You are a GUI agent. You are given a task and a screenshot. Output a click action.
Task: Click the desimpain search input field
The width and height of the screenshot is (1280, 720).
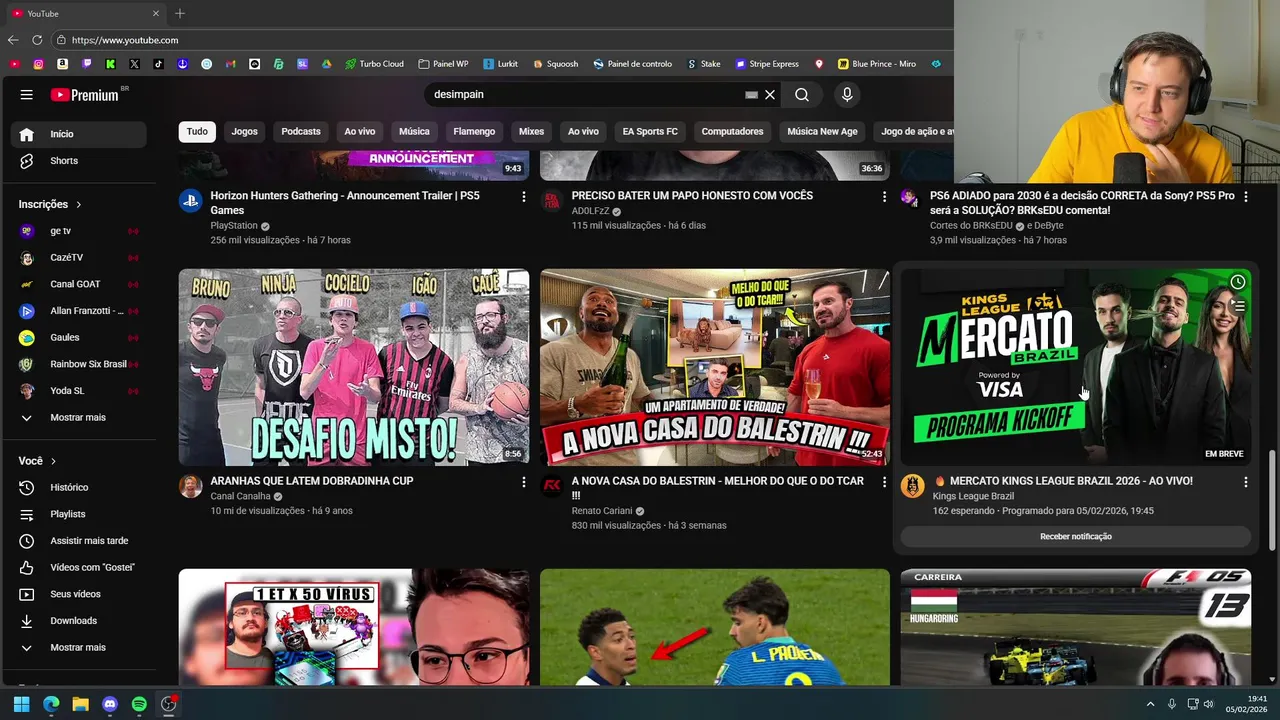[585, 95]
